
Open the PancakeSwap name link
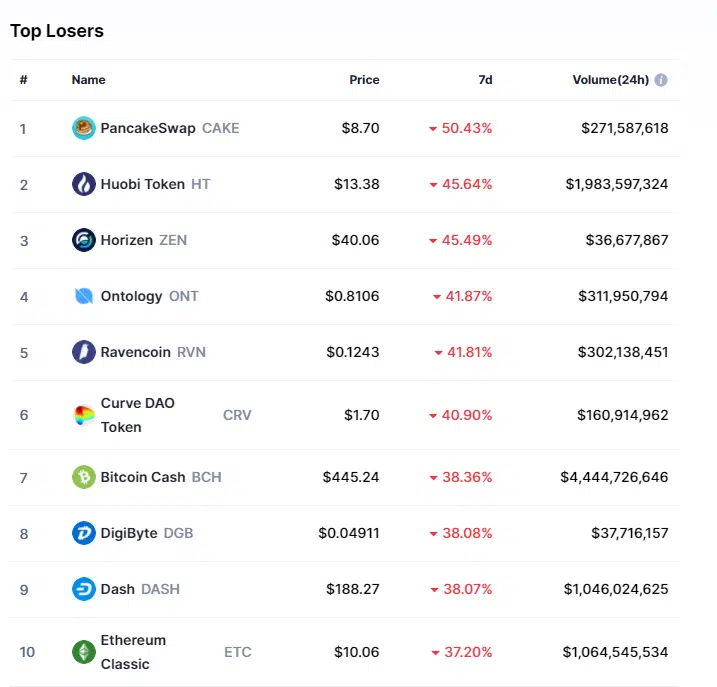click(148, 128)
